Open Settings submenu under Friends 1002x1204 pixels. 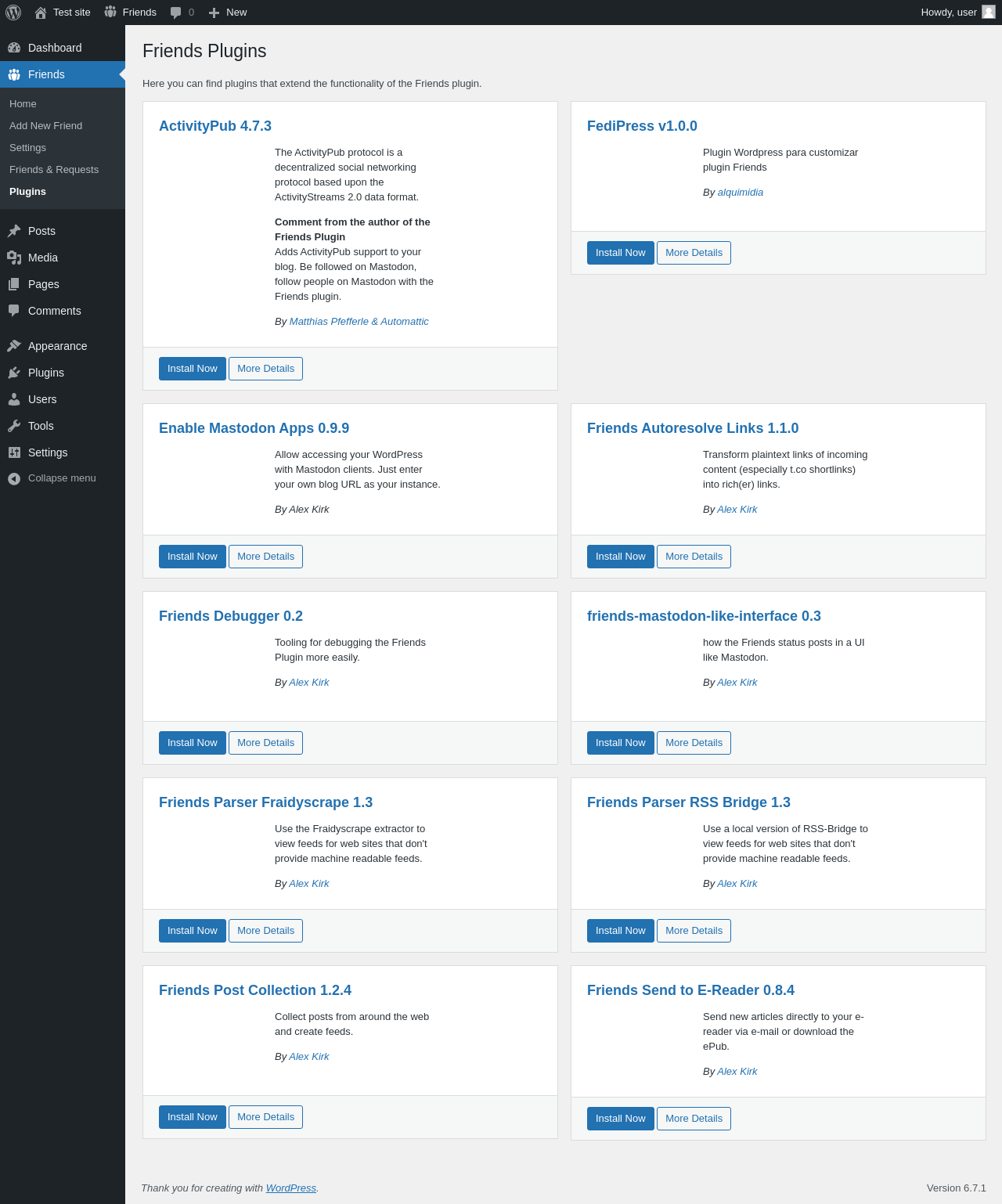(27, 148)
